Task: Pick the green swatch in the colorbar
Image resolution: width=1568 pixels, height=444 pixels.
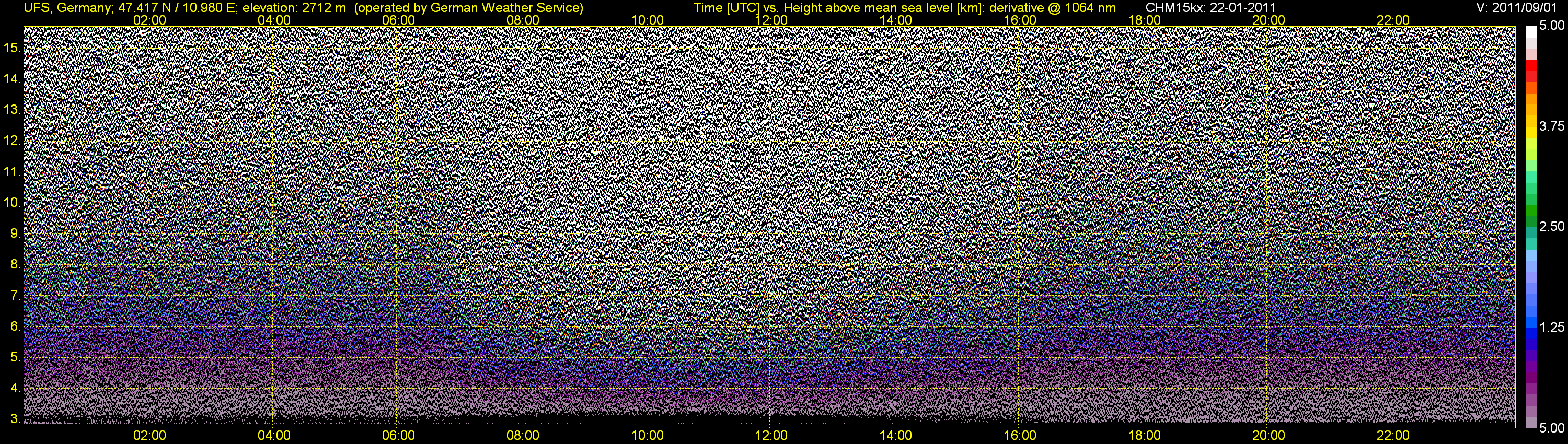Action: (1531, 211)
